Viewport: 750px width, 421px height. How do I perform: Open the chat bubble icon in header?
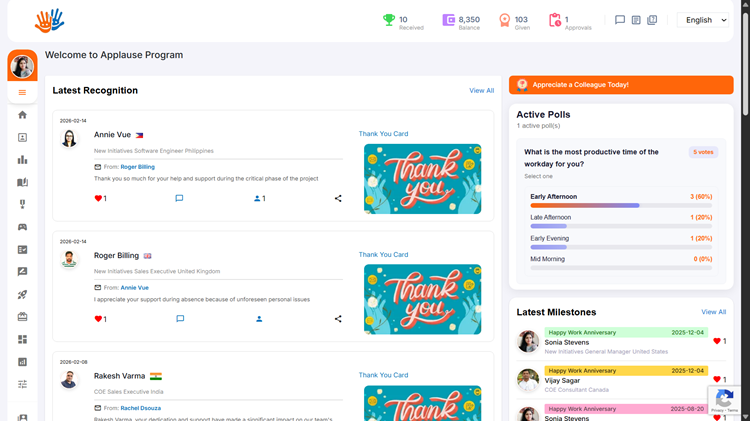point(620,20)
